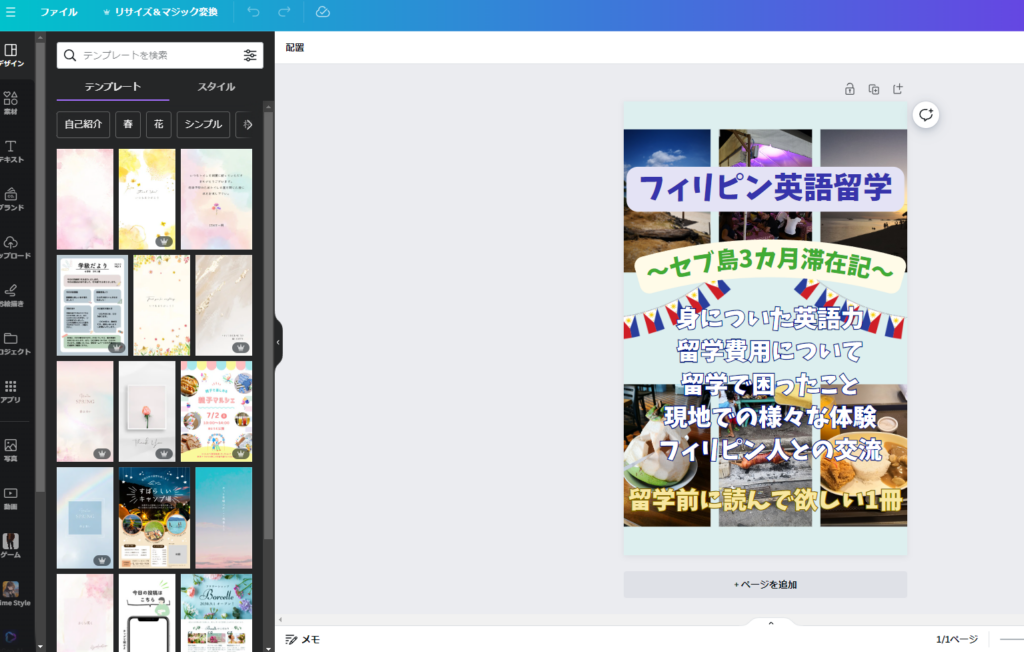
Task: Click the zoom slider at bottom right
Action: click(x=1011, y=639)
